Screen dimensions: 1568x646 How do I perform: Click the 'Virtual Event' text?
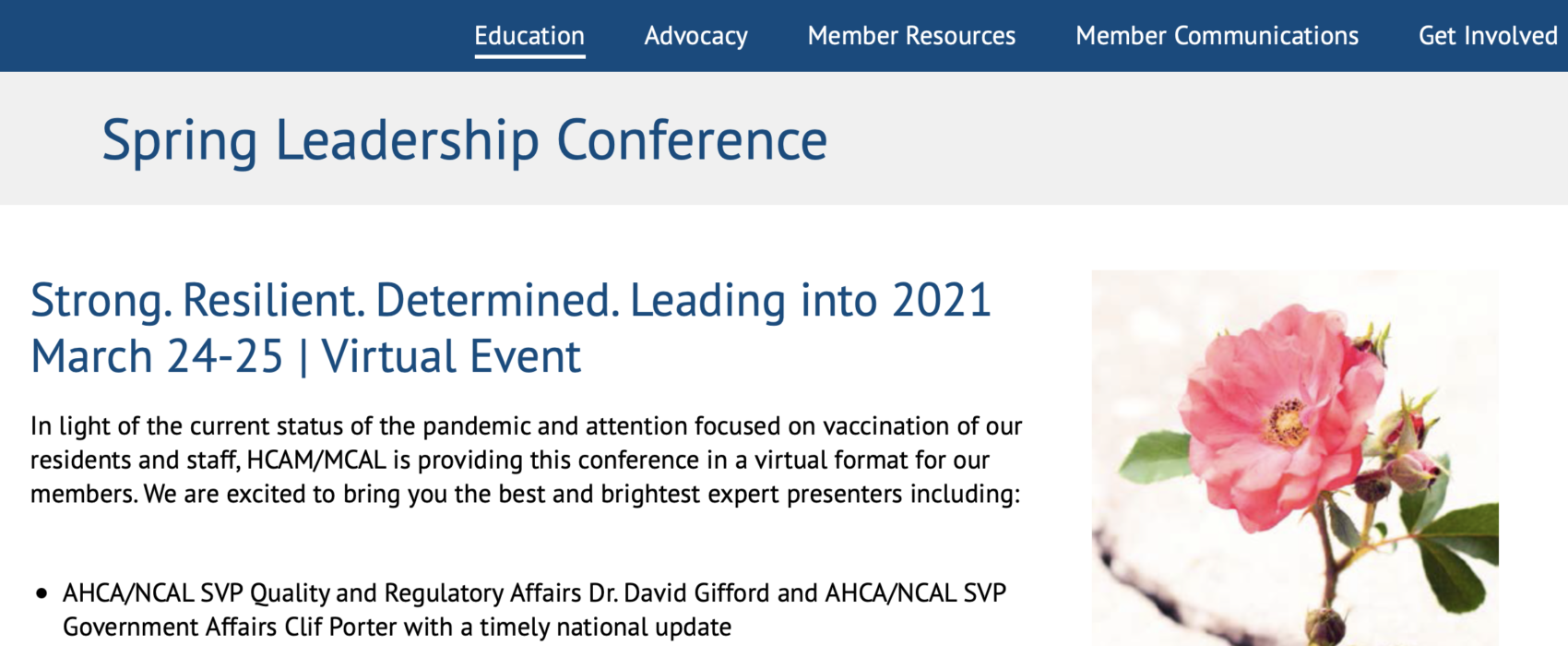[451, 356]
